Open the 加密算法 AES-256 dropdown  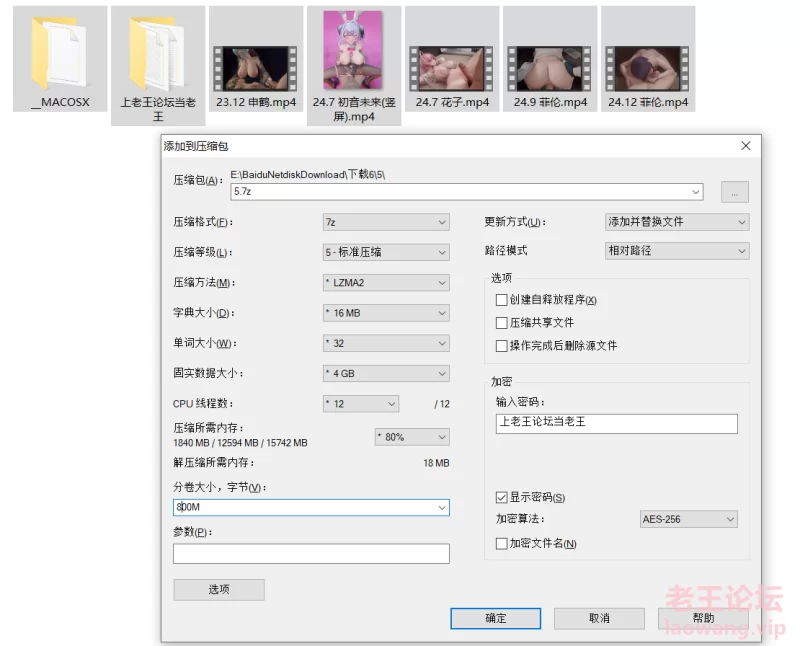point(688,519)
